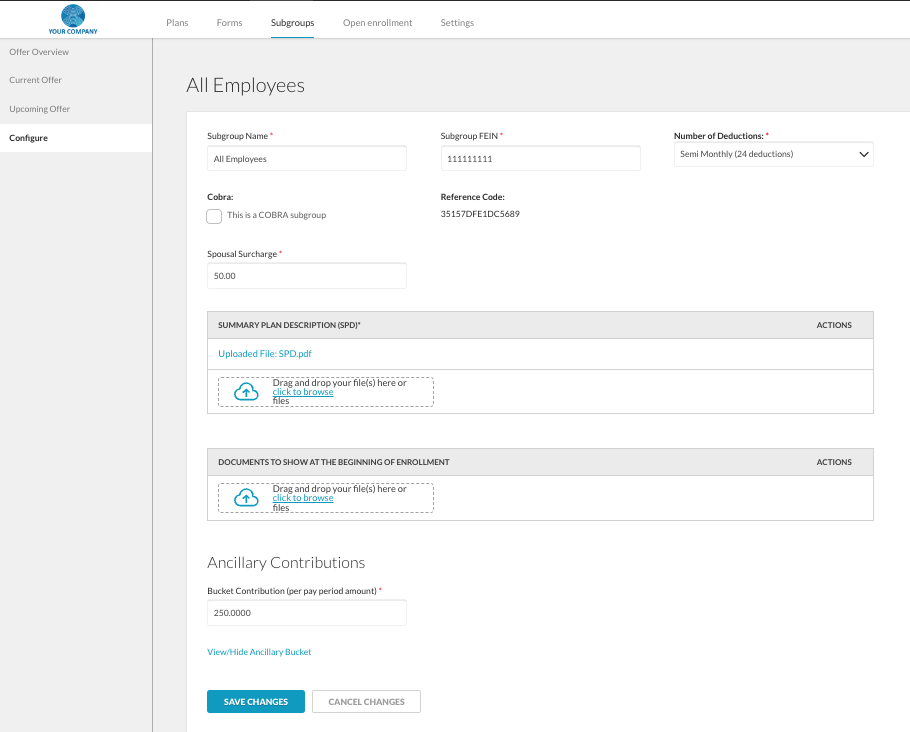Click the SPD upload cloud icon
The height and width of the screenshot is (732, 910).
[246, 392]
